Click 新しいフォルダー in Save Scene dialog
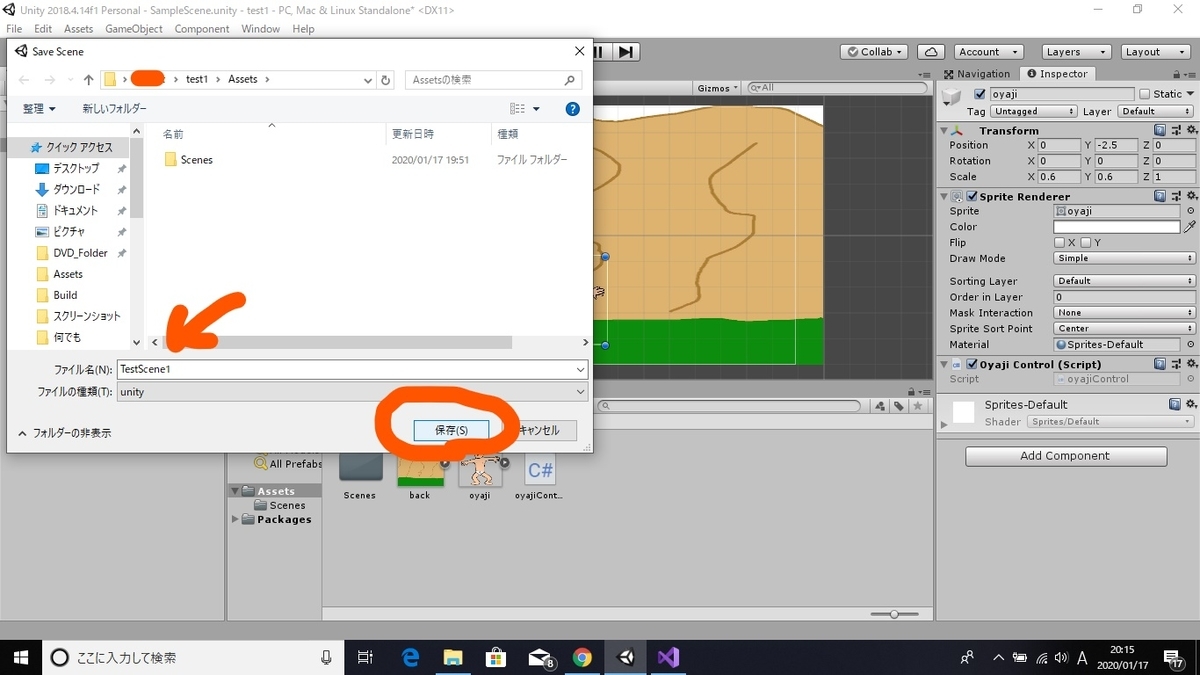Screen dimensions: 1200x675 click(114, 109)
